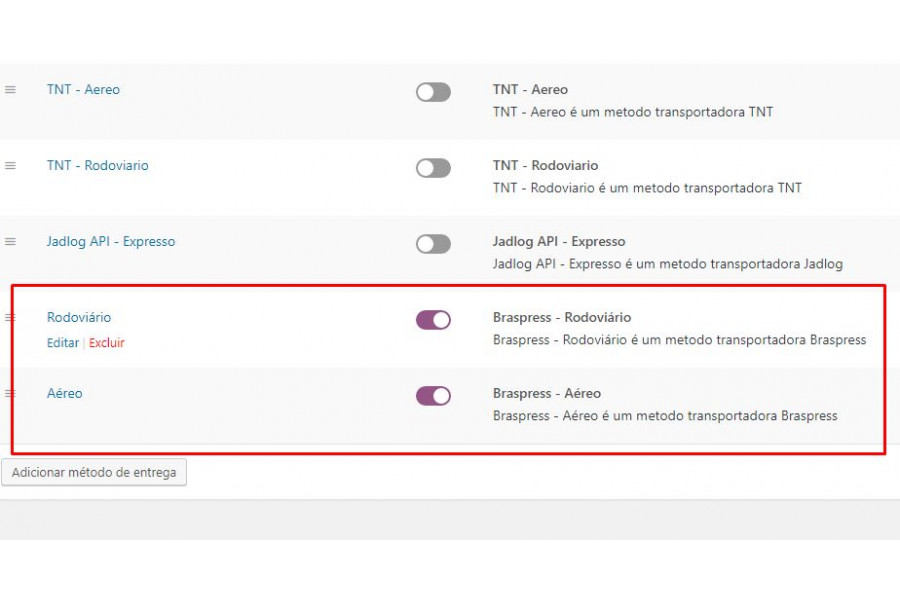Grab the drag handle beside TNT - Aereo
900x600 pixels.
10,90
